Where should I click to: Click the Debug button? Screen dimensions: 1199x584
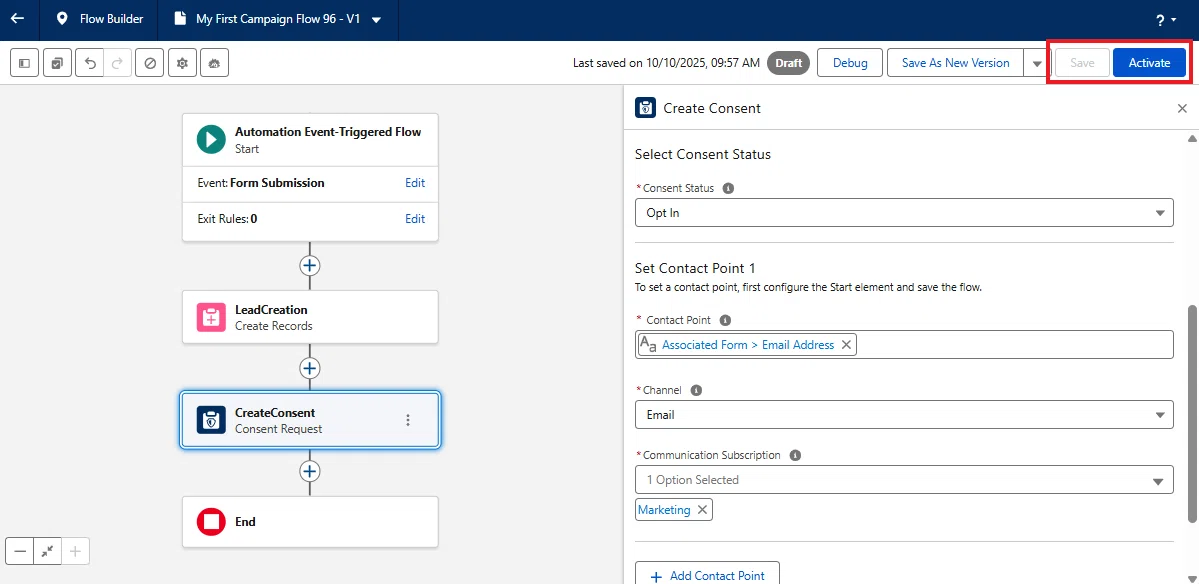click(850, 63)
